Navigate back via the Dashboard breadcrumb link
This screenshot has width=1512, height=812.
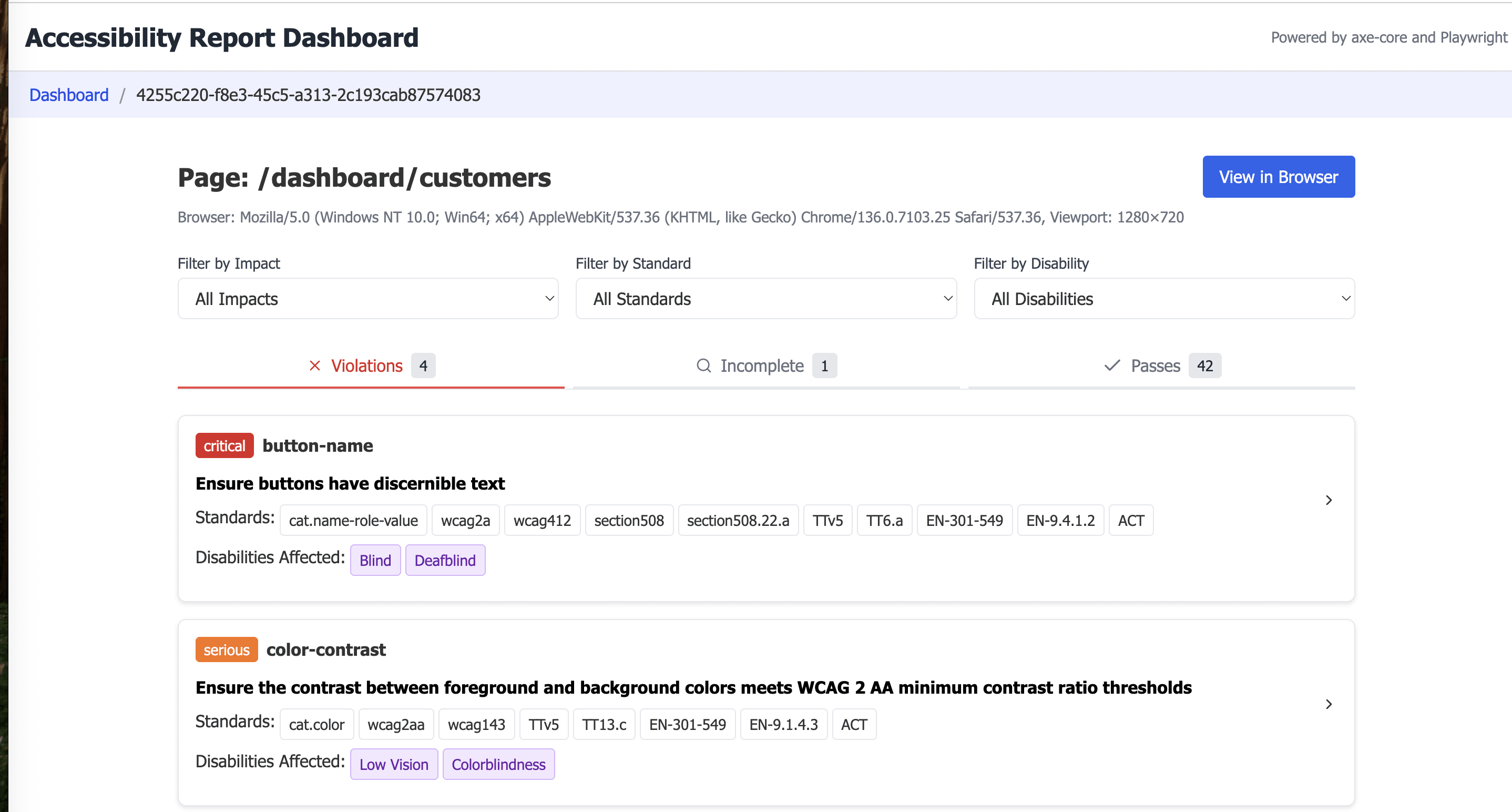pos(69,95)
